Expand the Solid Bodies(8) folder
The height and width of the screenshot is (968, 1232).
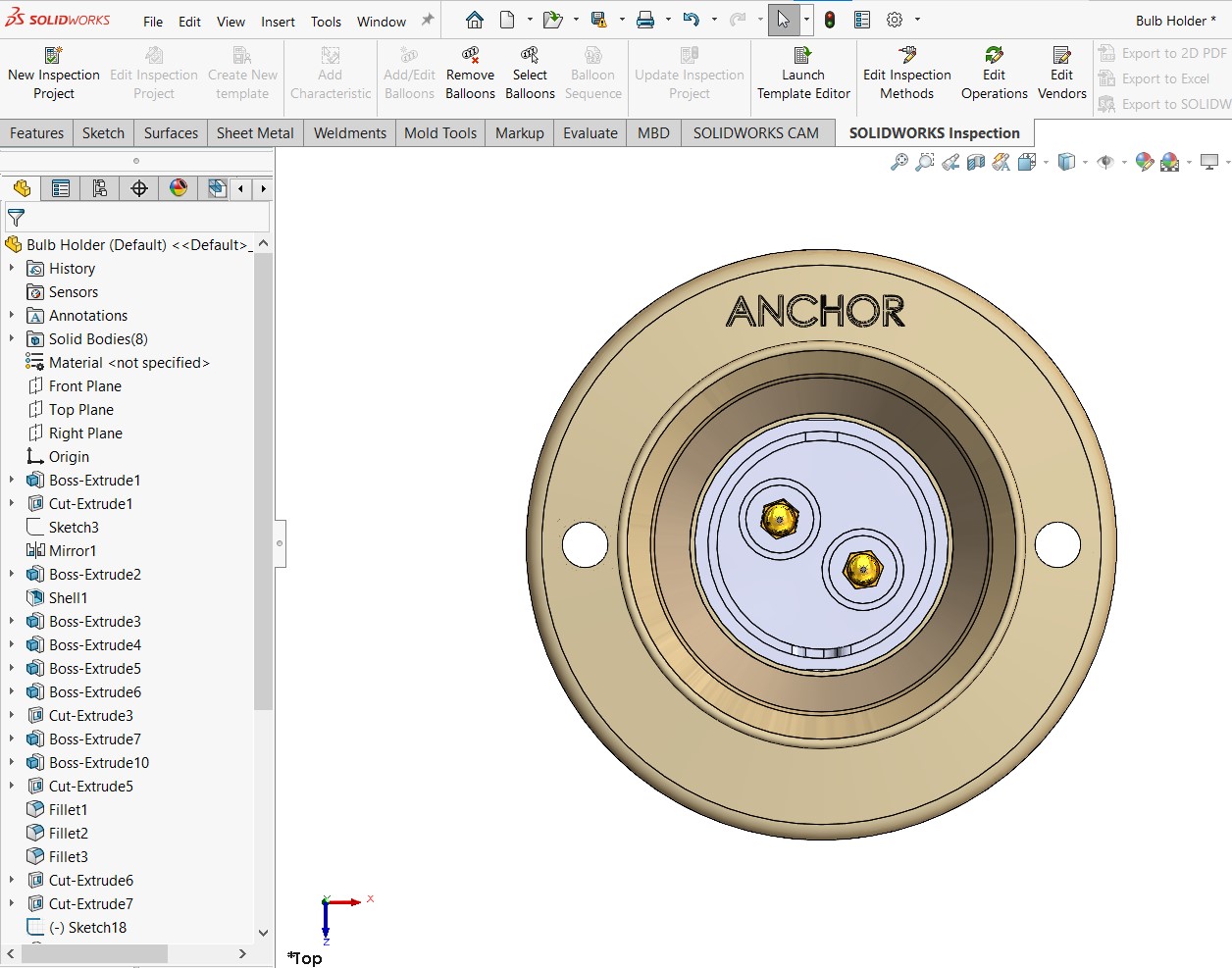(11, 338)
